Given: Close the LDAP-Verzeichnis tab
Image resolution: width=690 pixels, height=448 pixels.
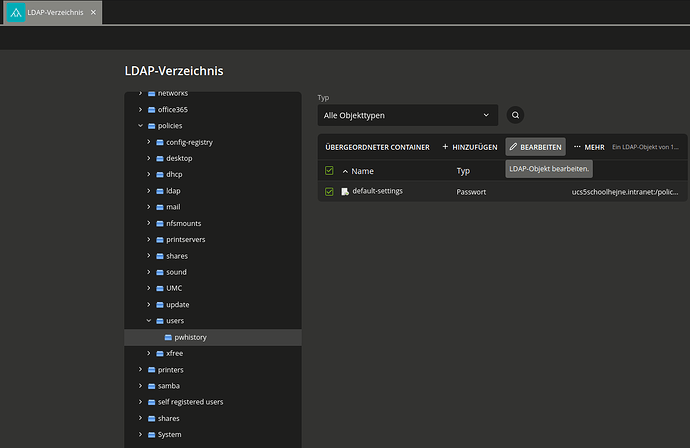Looking at the screenshot, I should [x=93, y=12].
